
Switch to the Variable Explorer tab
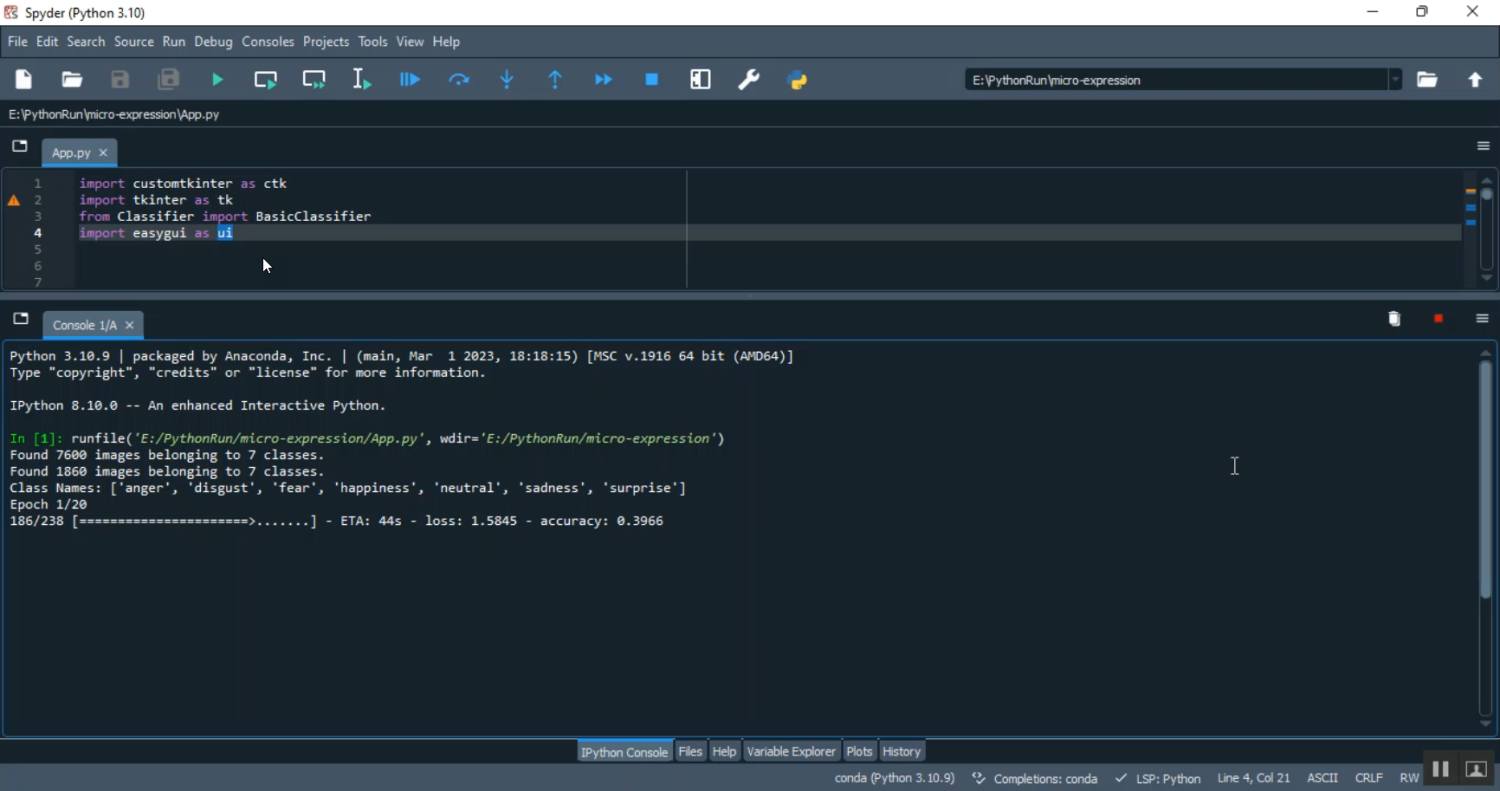[791, 751]
